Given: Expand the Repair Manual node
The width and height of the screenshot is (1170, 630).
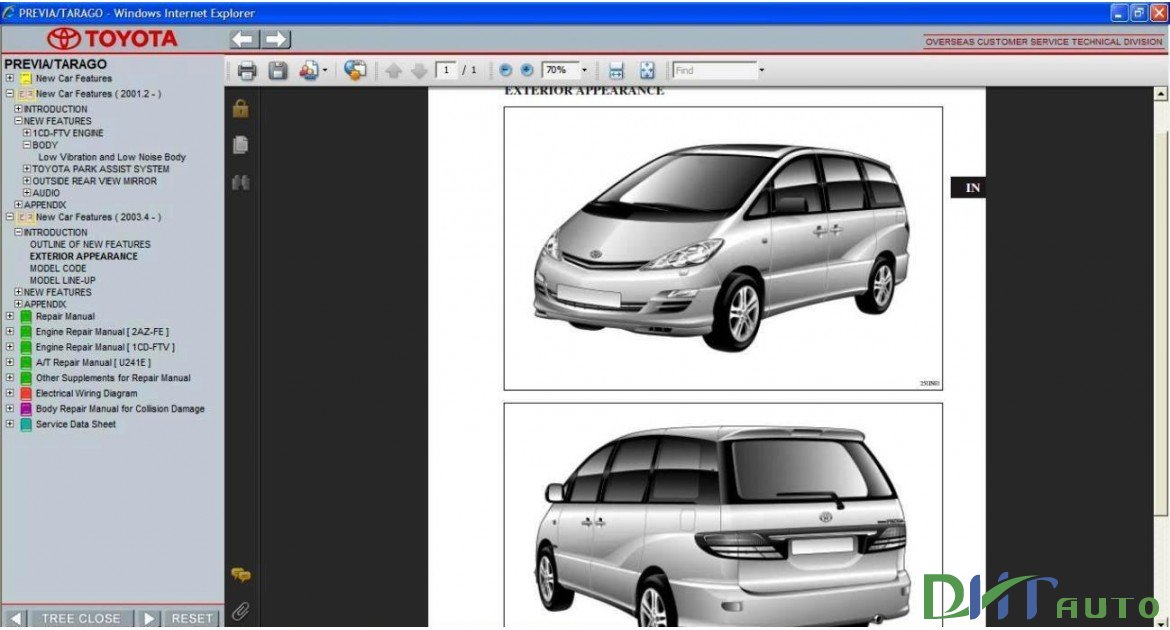Looking at the screenshot, I should pyautogui.click(x=10, y=316).
